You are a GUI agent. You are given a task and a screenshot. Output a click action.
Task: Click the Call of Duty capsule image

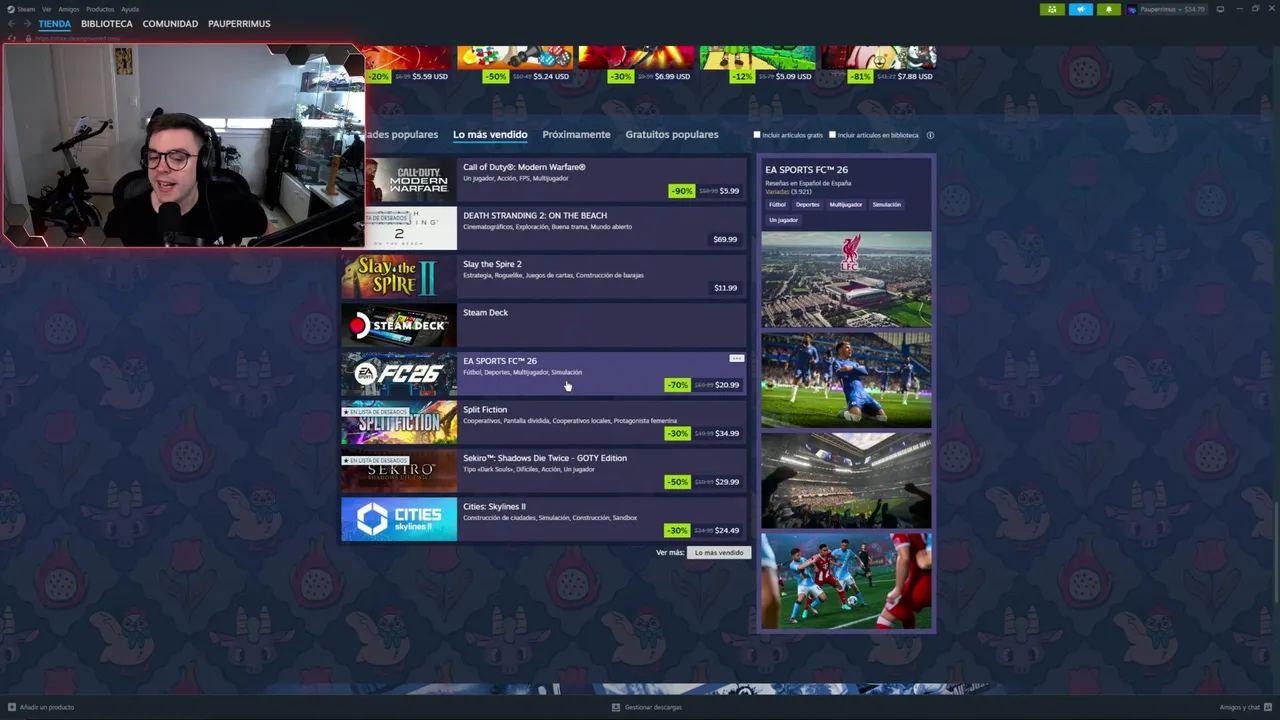coord(410,181)
